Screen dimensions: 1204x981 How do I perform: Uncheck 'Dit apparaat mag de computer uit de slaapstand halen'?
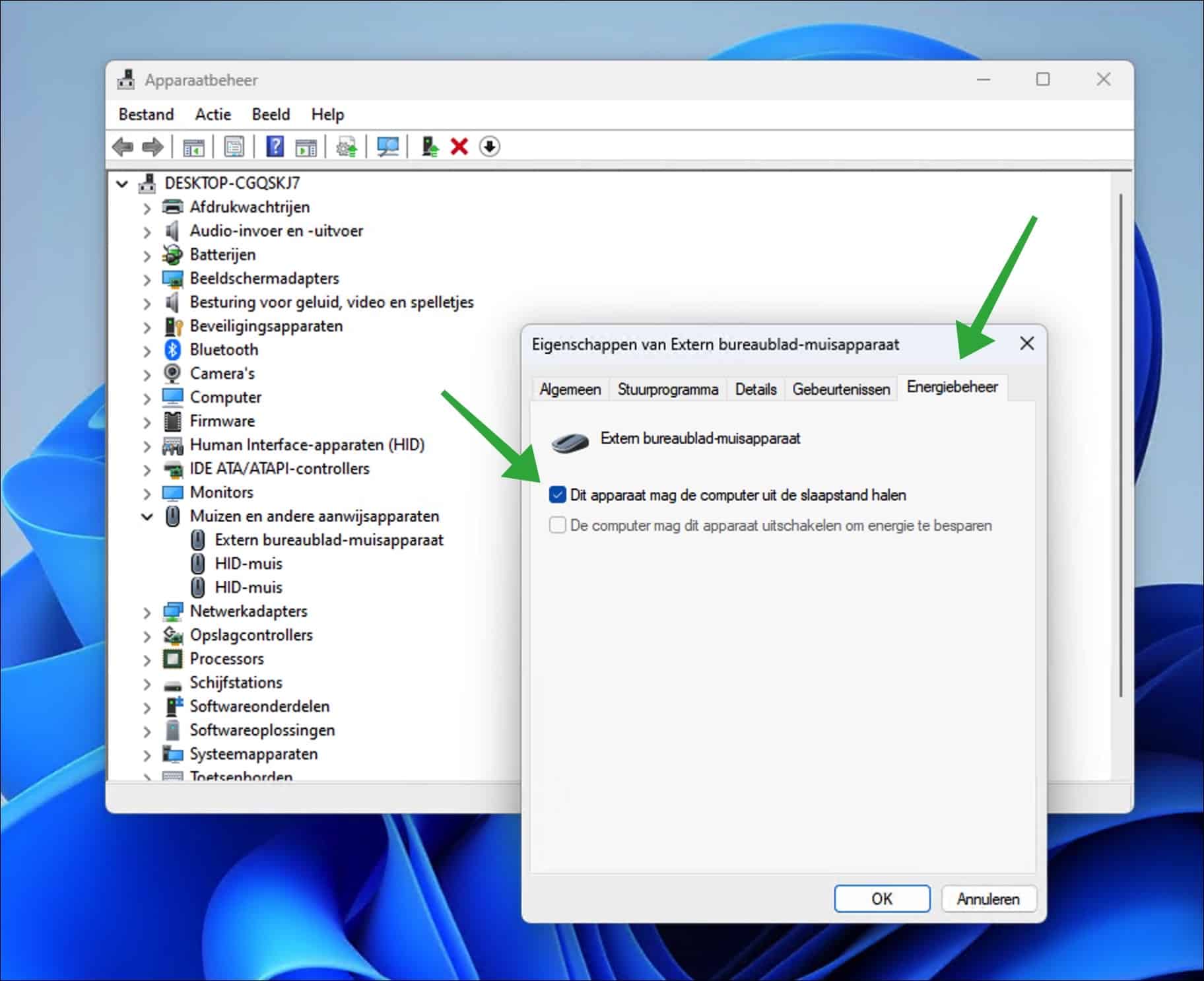[x=556, y=494]
